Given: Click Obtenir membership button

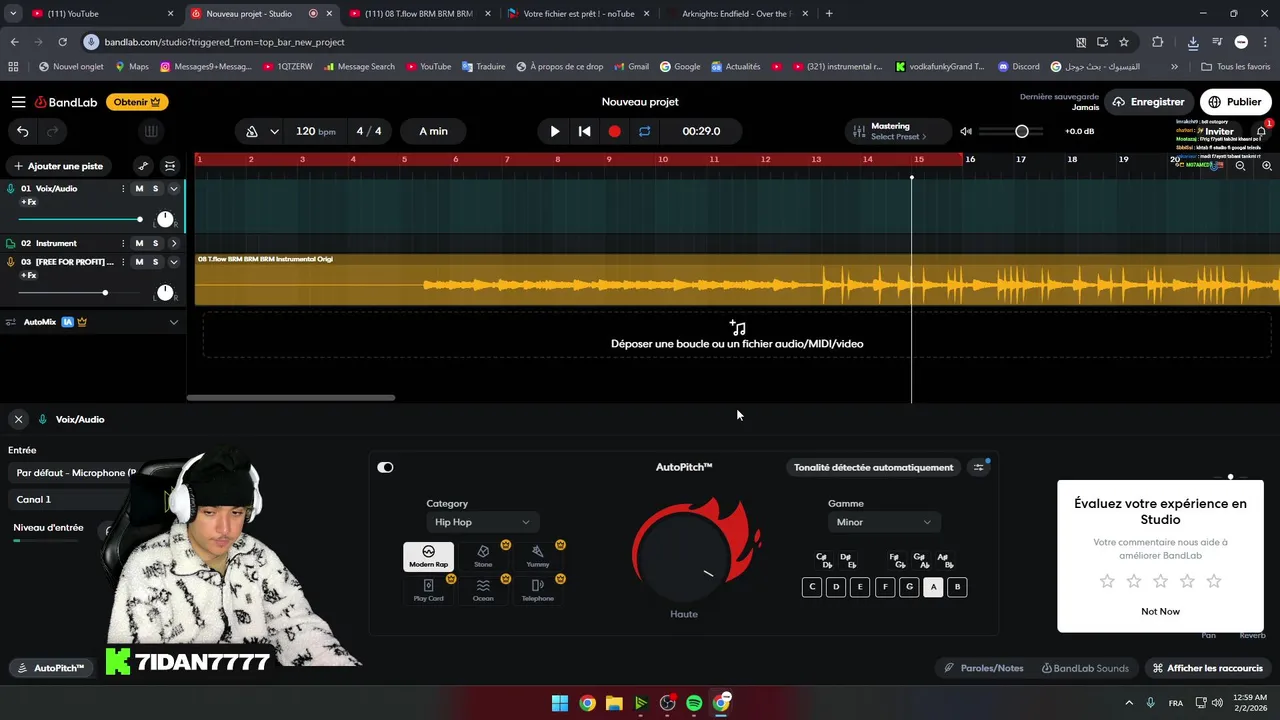Looking at the screenshot, I should (138, 102).
